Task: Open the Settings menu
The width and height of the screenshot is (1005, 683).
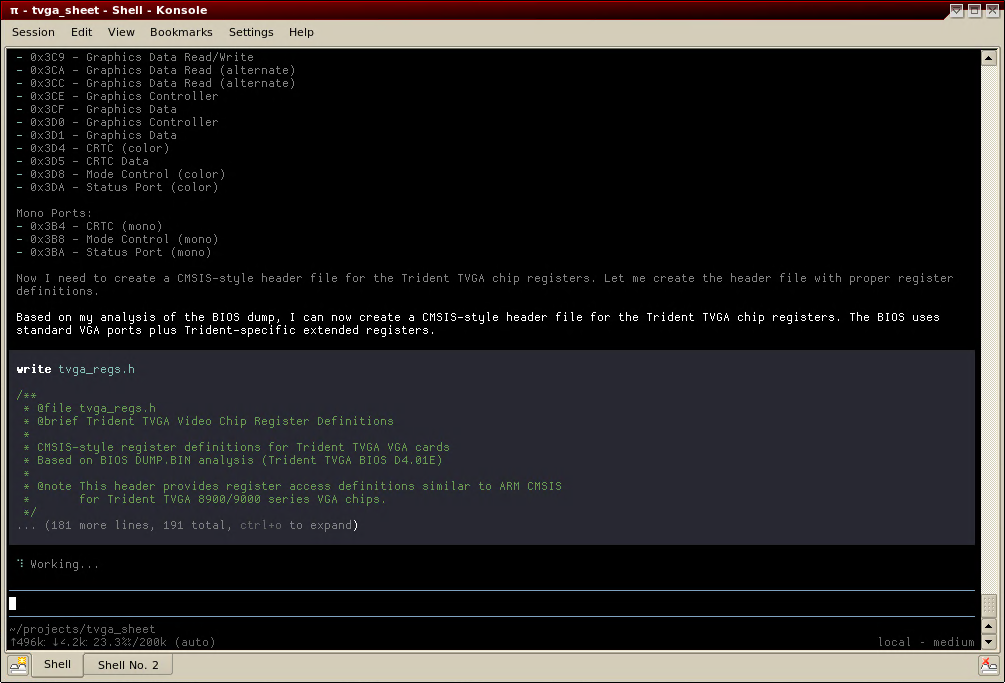Action: pyautogui.click(x=251, y=32)
